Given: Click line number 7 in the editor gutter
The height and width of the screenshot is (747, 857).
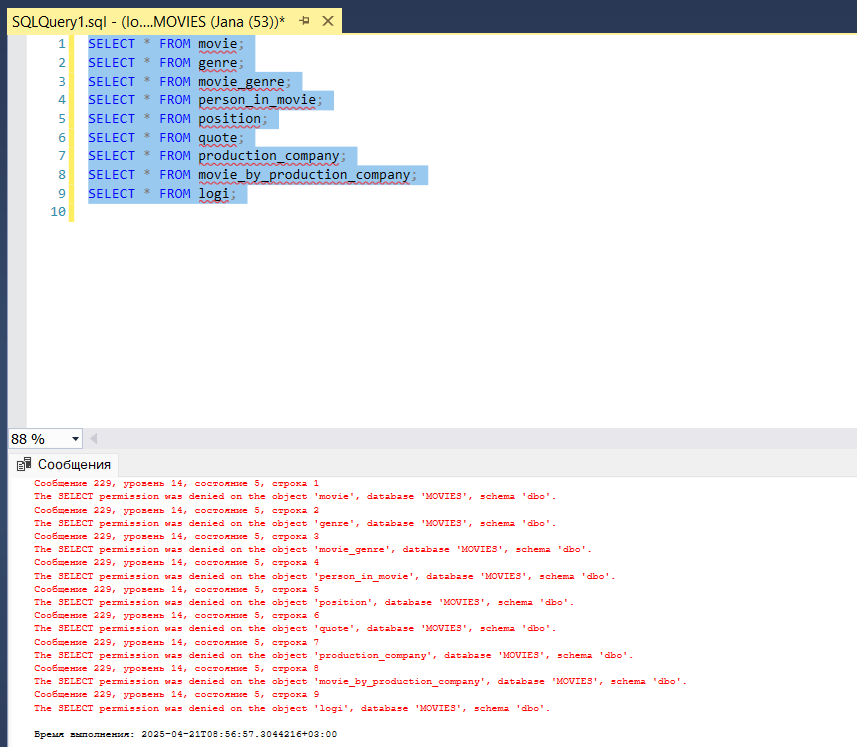Looking at the screenshot, I should tap(62, 156).
